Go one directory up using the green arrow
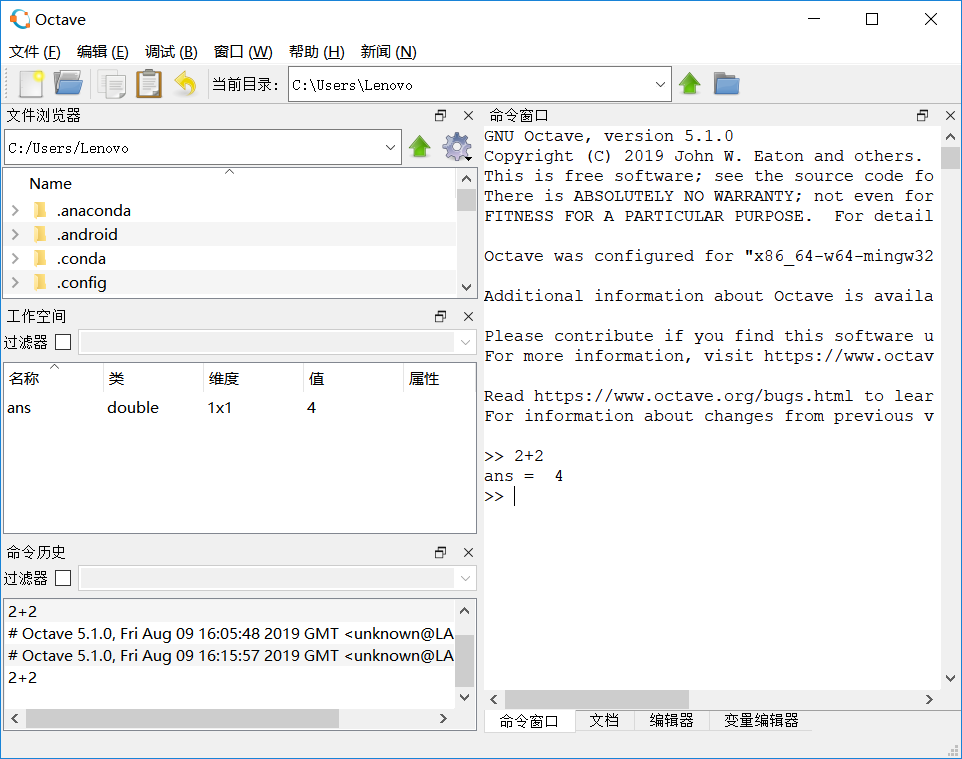Screen dimensions: 962x759 coord(689,83)
